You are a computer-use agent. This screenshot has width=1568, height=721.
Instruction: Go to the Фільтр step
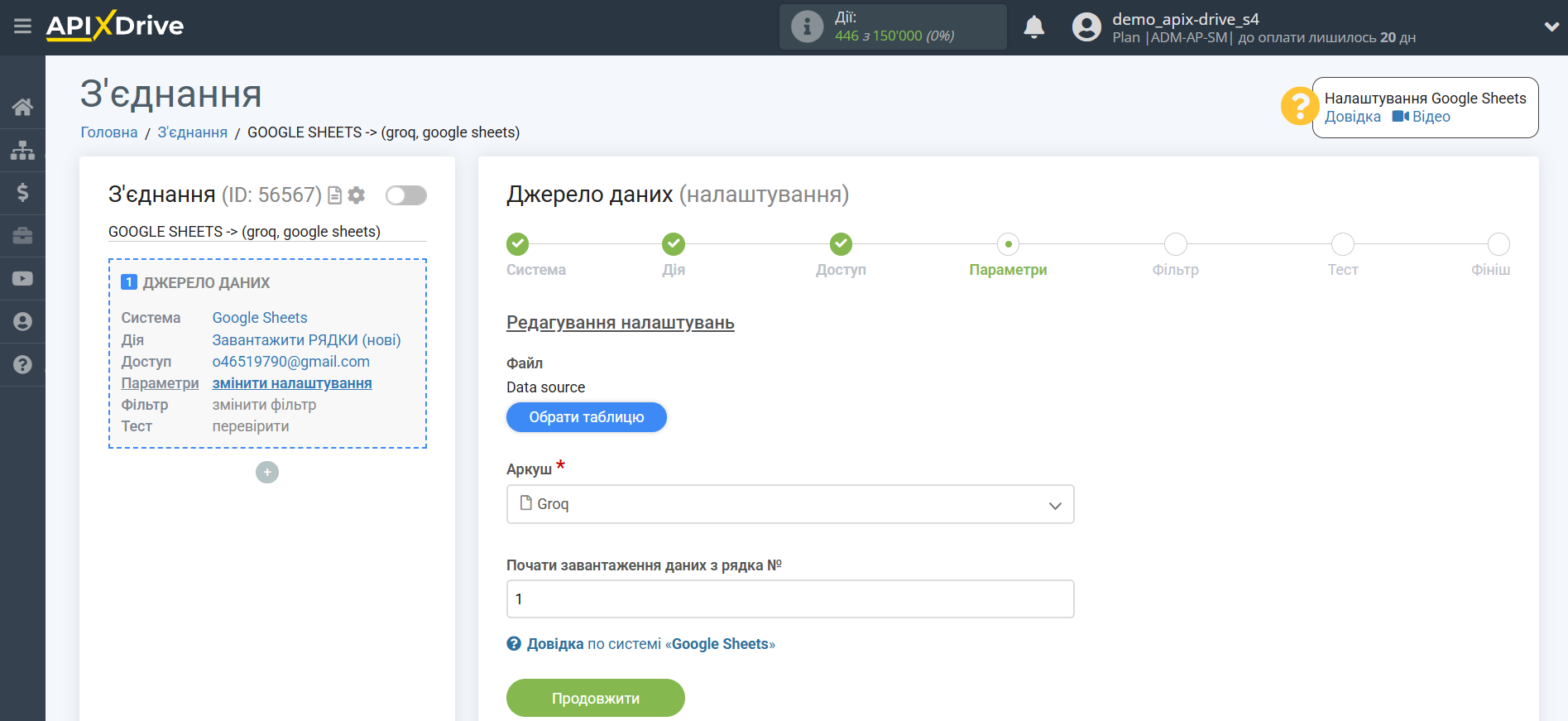click(1176, 244)
